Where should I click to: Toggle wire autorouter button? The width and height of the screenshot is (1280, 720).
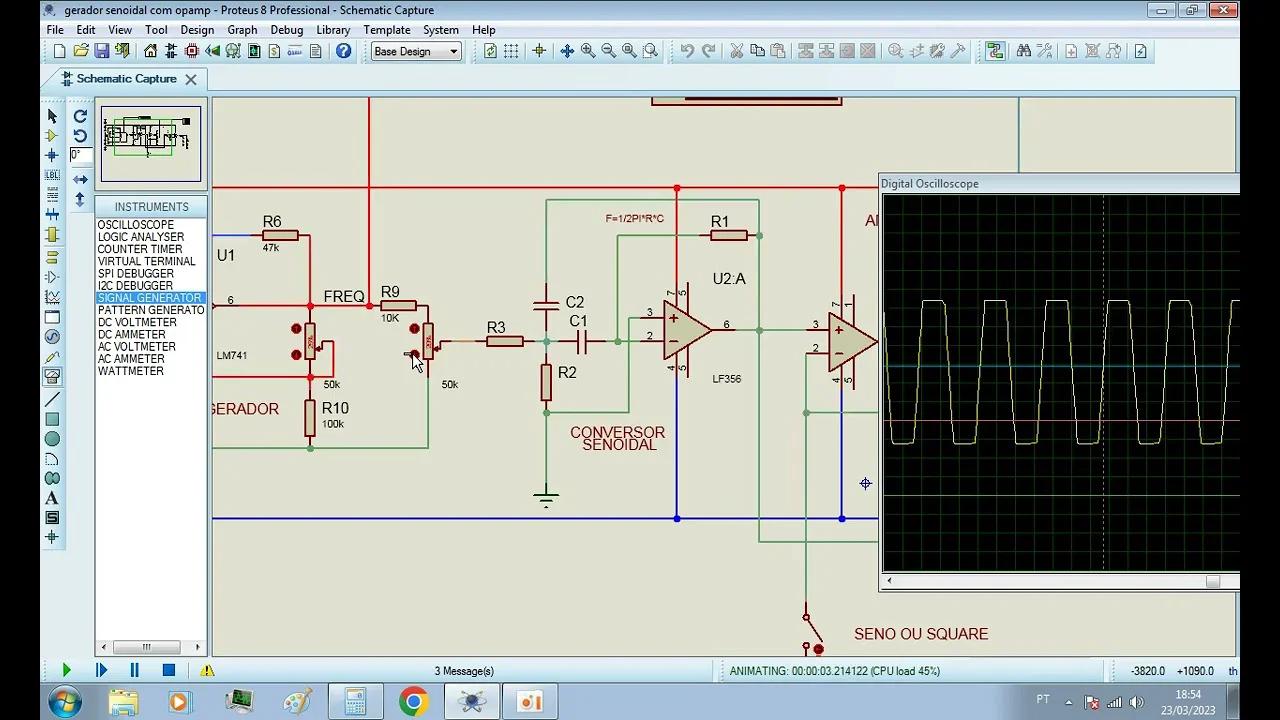(995, 51)
